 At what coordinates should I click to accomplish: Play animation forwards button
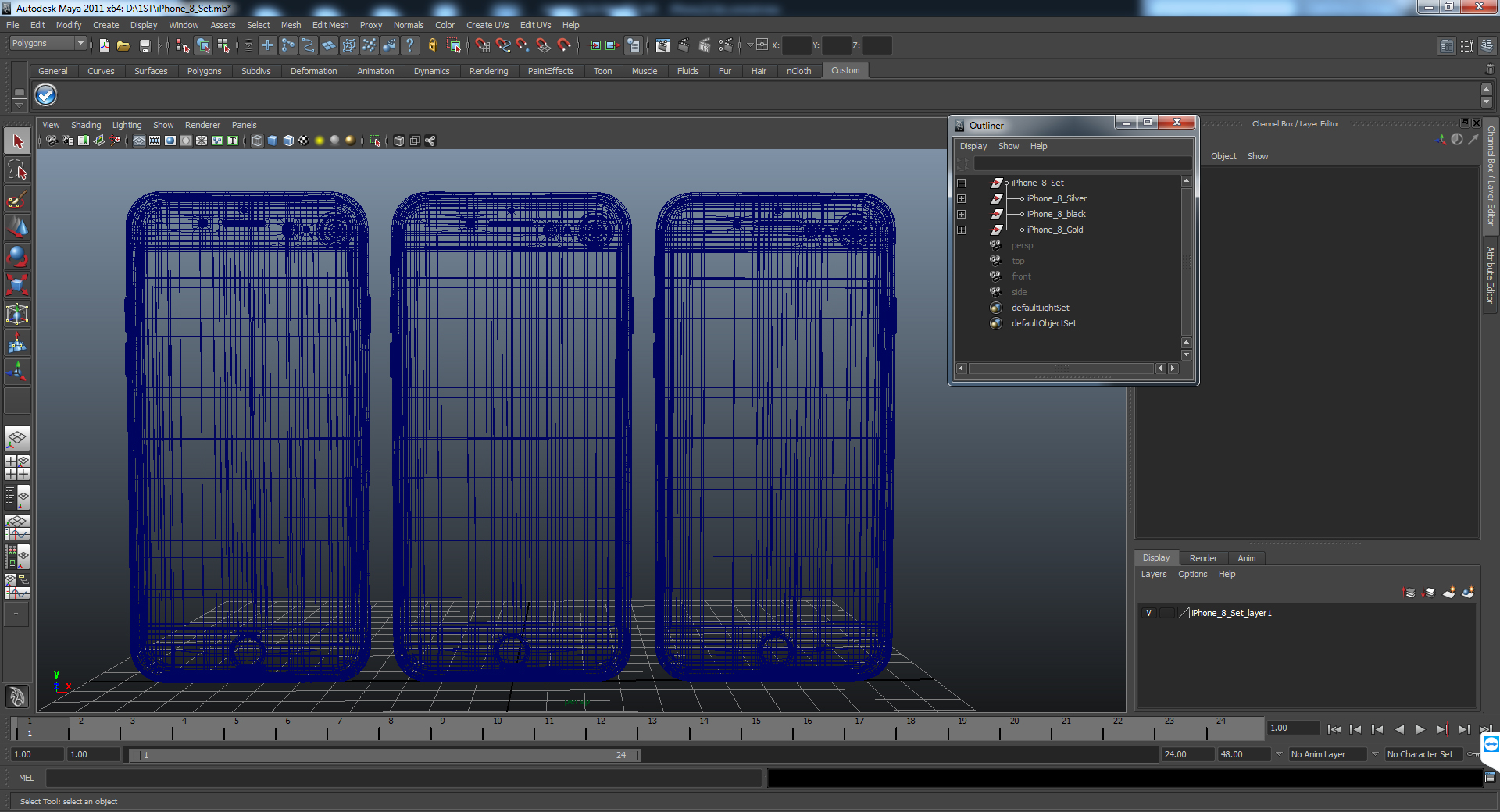tap(1420, 729)
